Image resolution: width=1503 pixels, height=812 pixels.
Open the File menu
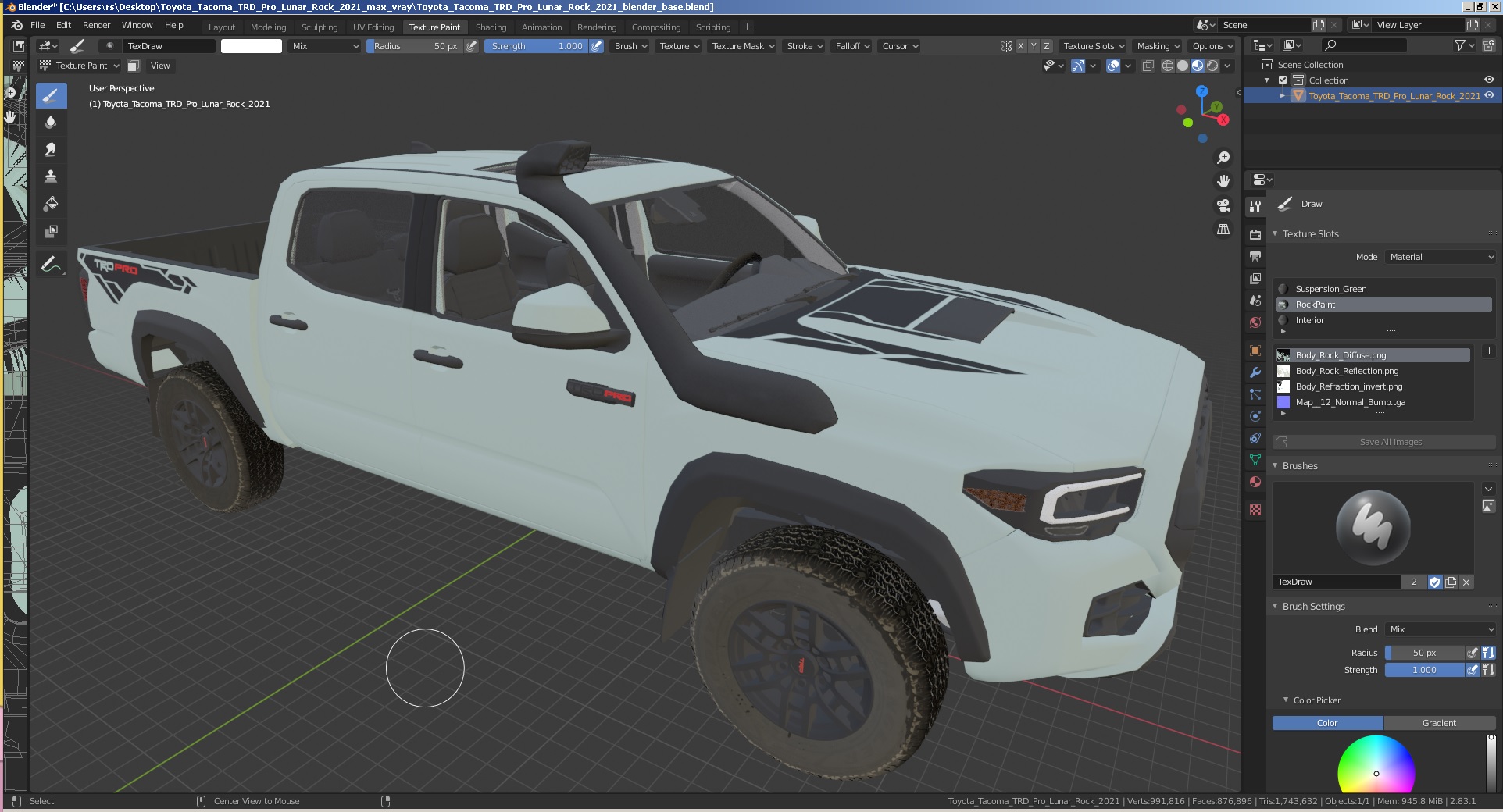[37, 25]
